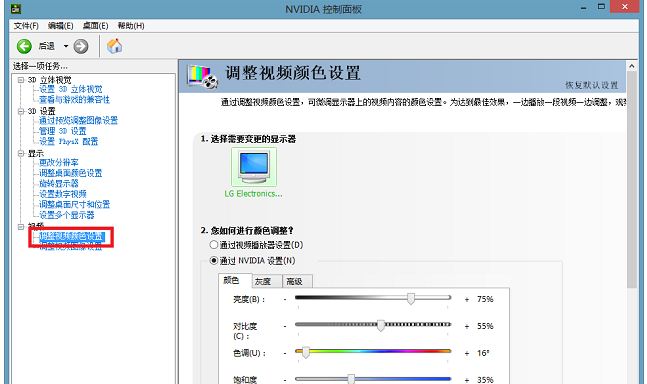Open 更改分辨率 in the task tree
This screenshot has width=647, height=384.
[59, 163]
